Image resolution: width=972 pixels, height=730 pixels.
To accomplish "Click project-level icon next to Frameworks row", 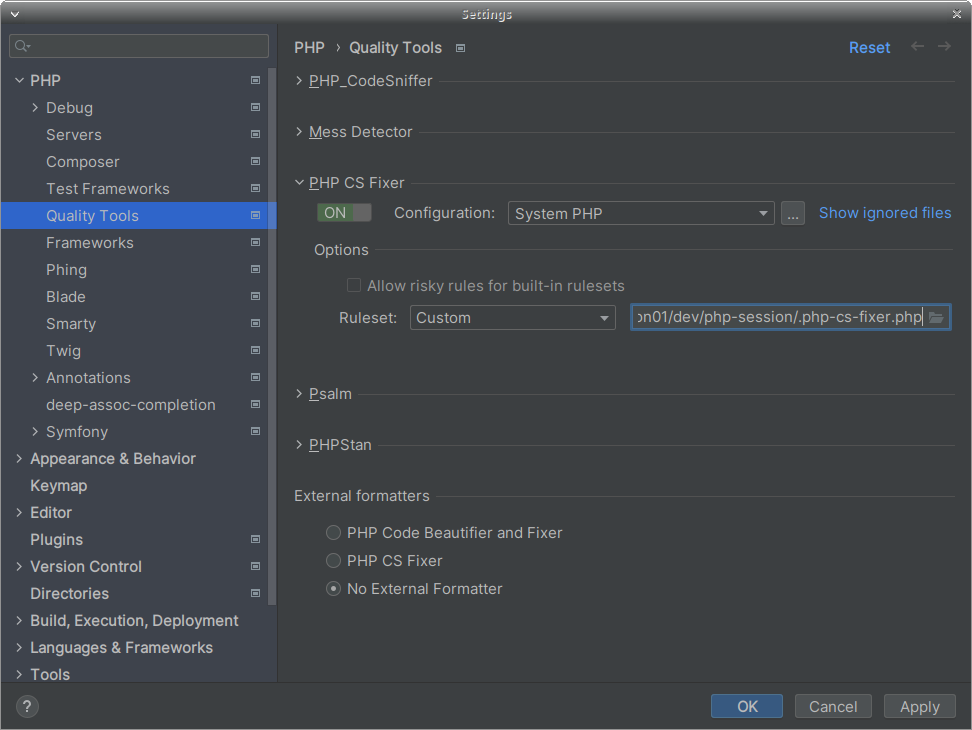I will 255,242.
